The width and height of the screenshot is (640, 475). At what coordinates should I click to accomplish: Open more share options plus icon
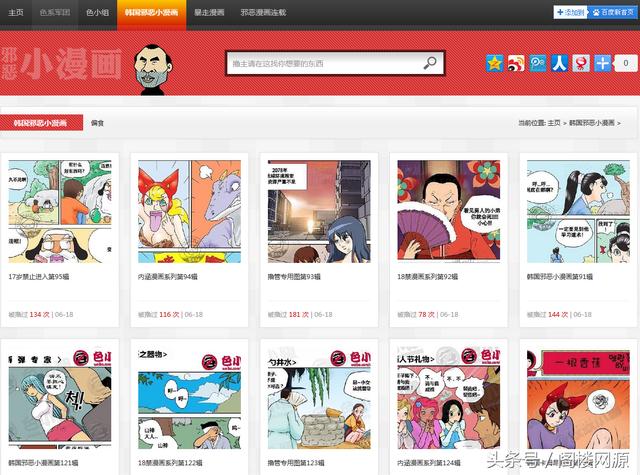[602, 63]
